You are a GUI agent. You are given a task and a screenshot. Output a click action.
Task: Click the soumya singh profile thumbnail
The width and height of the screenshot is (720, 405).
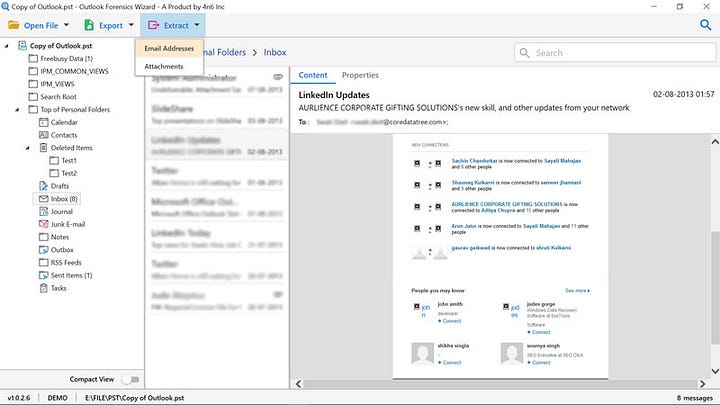click(512, 354)
